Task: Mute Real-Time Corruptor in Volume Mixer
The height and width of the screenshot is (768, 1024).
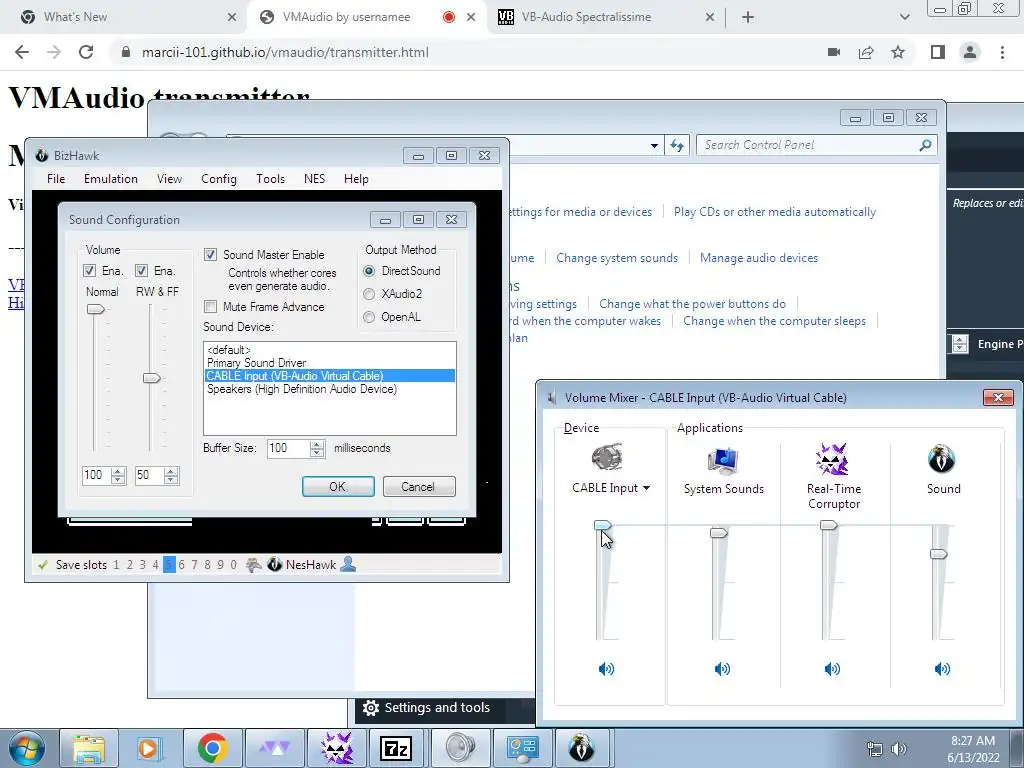Action: (x=832, y=668)
